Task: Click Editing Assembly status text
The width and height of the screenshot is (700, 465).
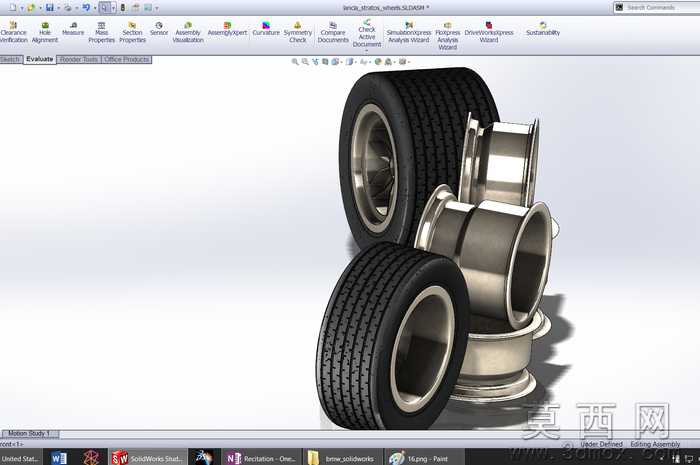Action: pyautogui.click(x=655, y=444)
